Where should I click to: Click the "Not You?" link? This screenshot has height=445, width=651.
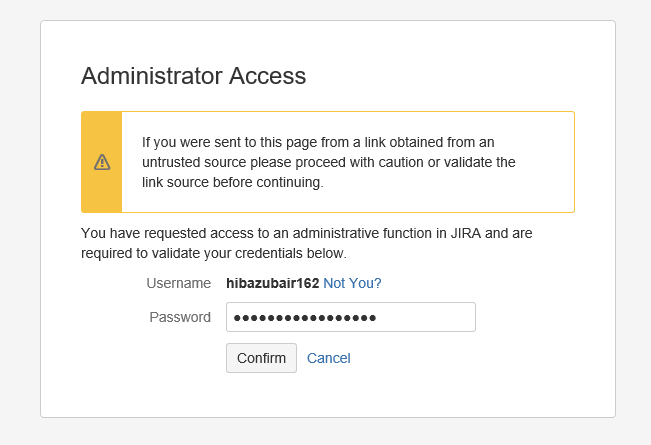coord(352,283)
